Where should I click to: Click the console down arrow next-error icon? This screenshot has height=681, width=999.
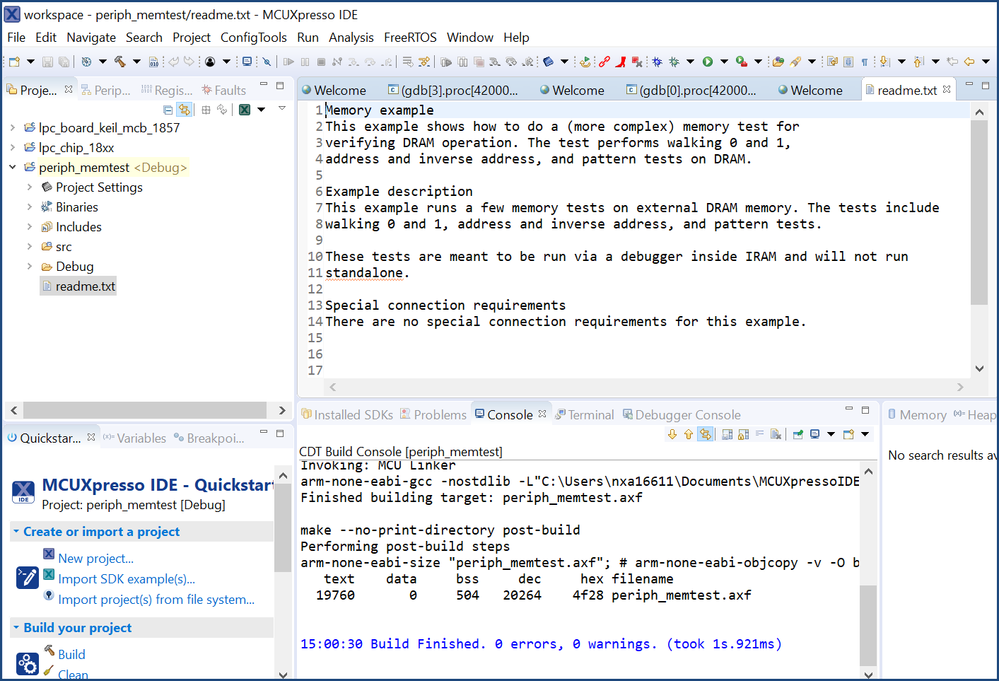click(672, 434)
